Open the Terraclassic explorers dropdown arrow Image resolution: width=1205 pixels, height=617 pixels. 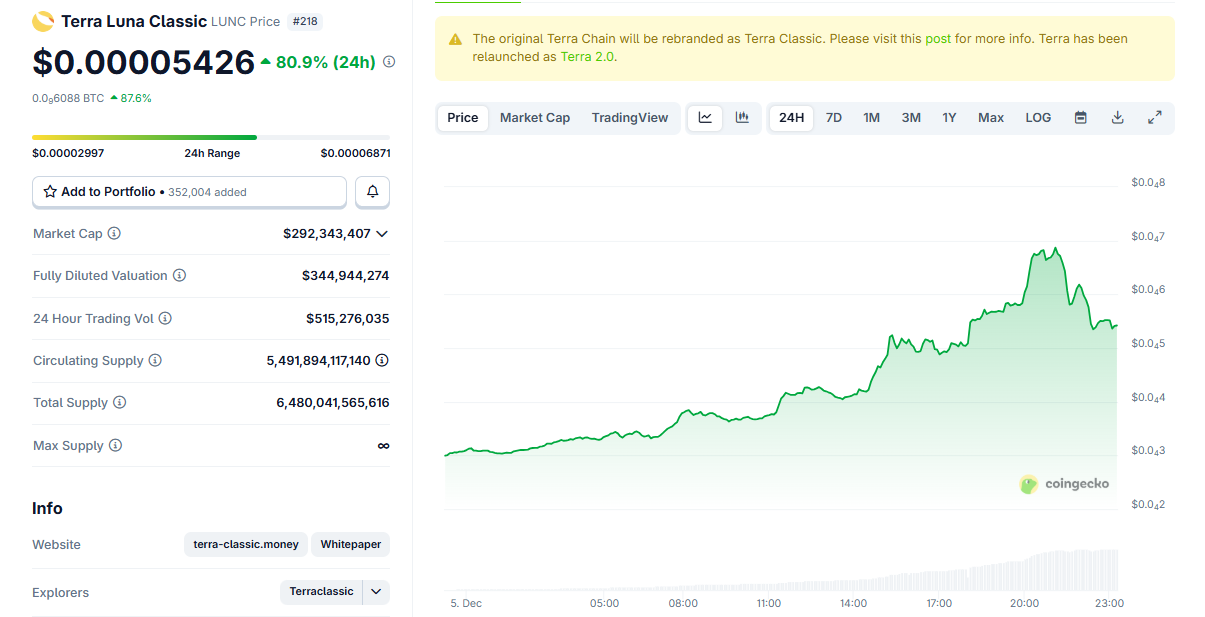376,592
